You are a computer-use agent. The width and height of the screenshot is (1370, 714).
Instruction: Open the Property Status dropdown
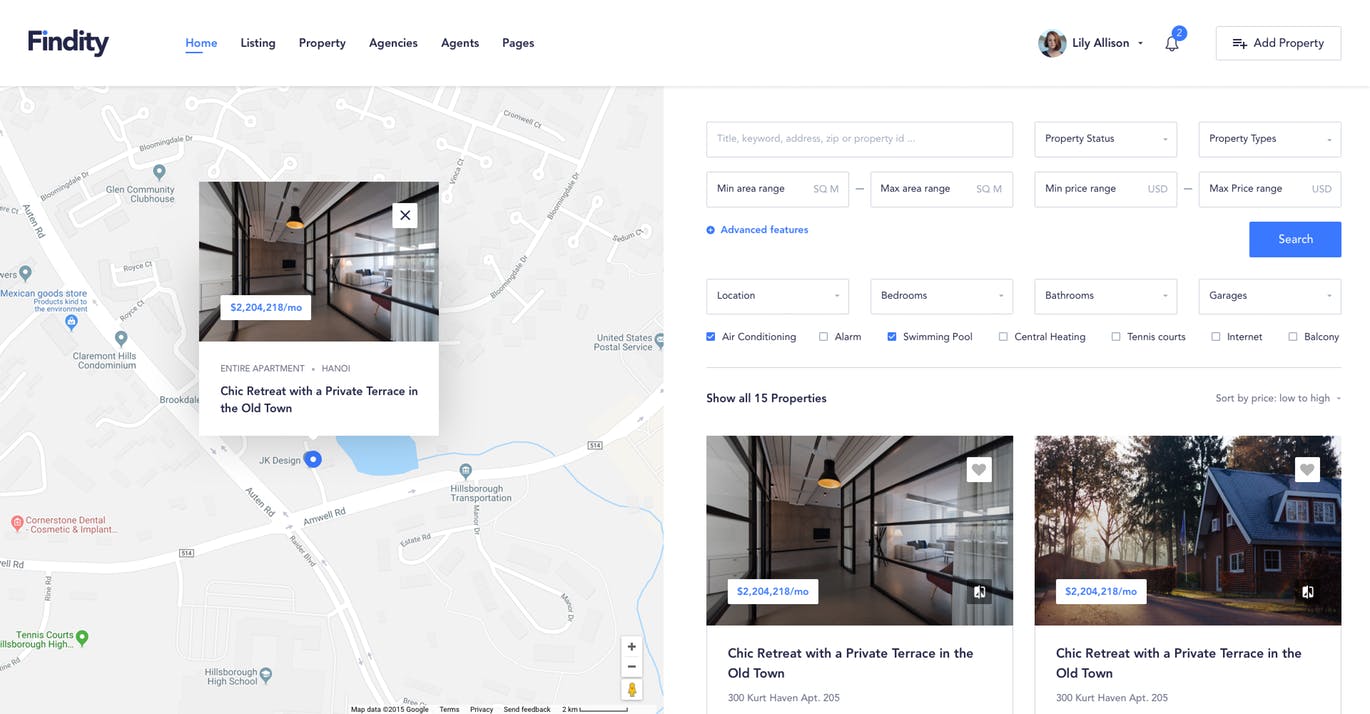tap(1105, 139)
